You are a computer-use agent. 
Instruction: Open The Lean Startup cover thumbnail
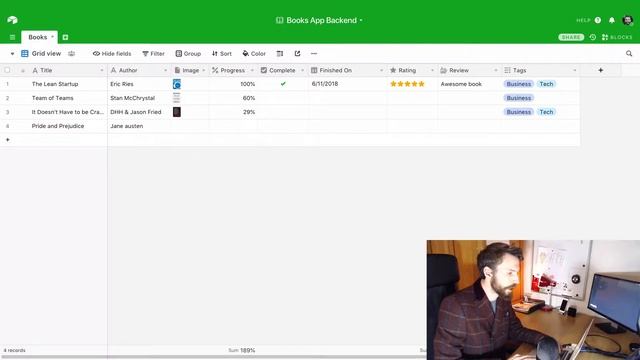(177, 84)
